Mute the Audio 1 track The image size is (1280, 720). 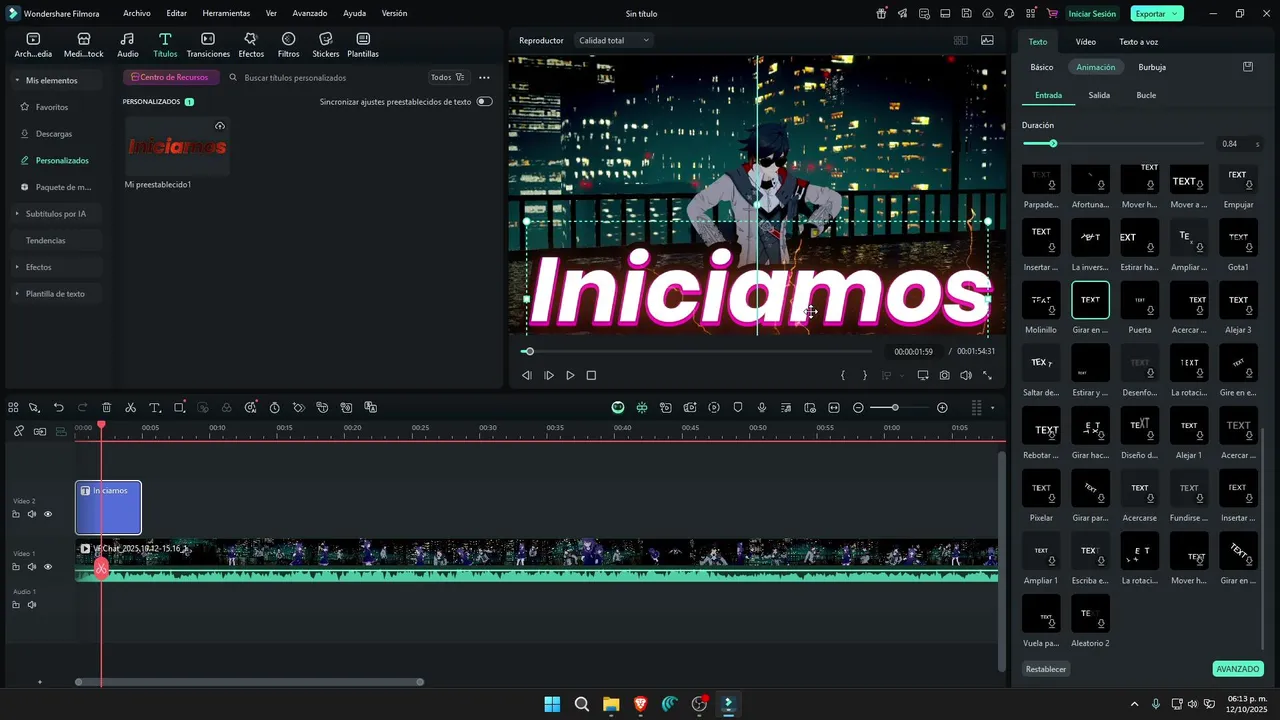click(x=32, y=605)
